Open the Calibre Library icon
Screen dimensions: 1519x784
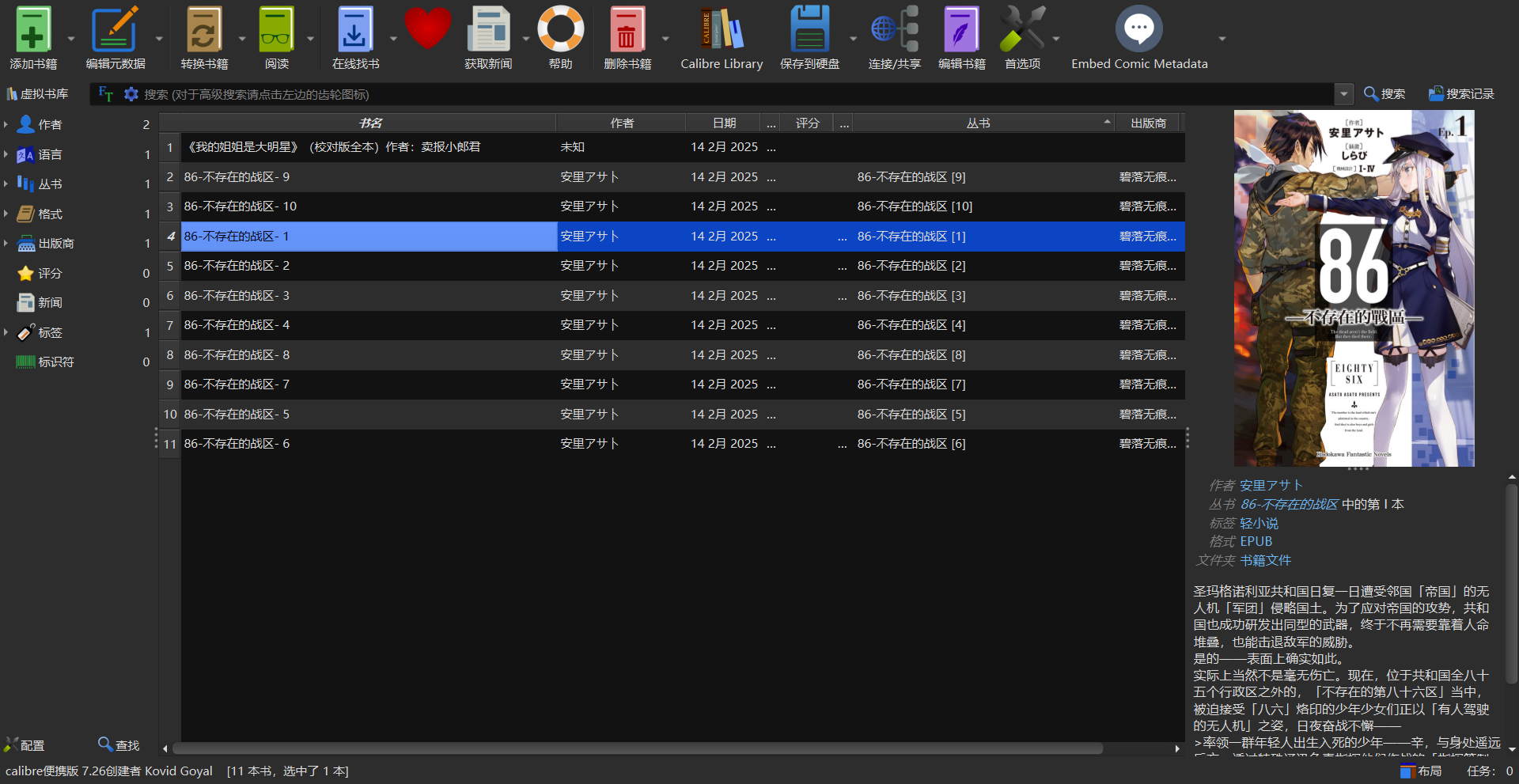click(722, 30)
